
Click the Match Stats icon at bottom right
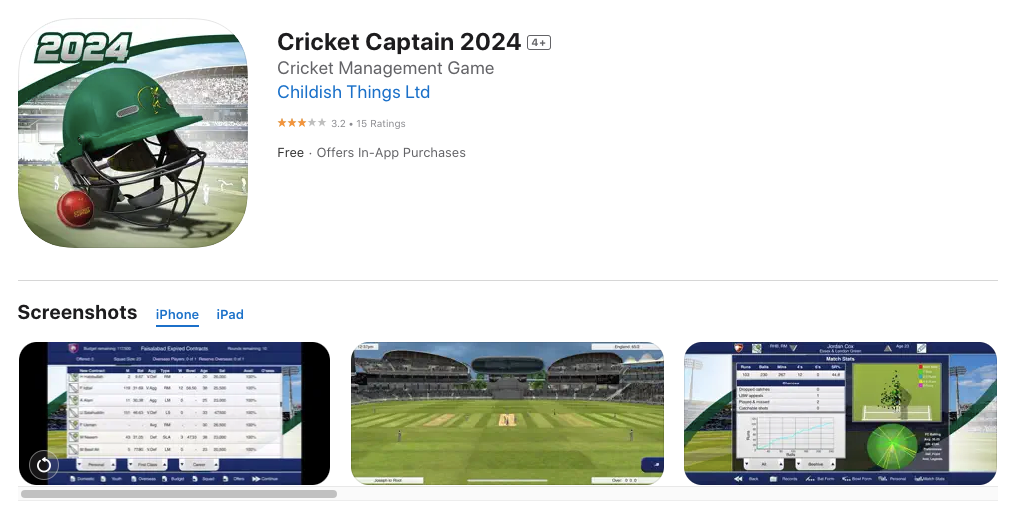click(919, 479)
